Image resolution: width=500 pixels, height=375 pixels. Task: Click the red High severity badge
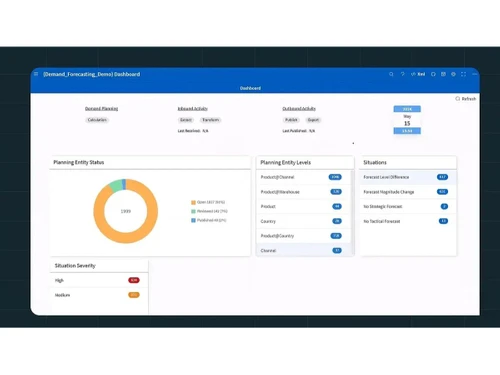pos(134,280)
